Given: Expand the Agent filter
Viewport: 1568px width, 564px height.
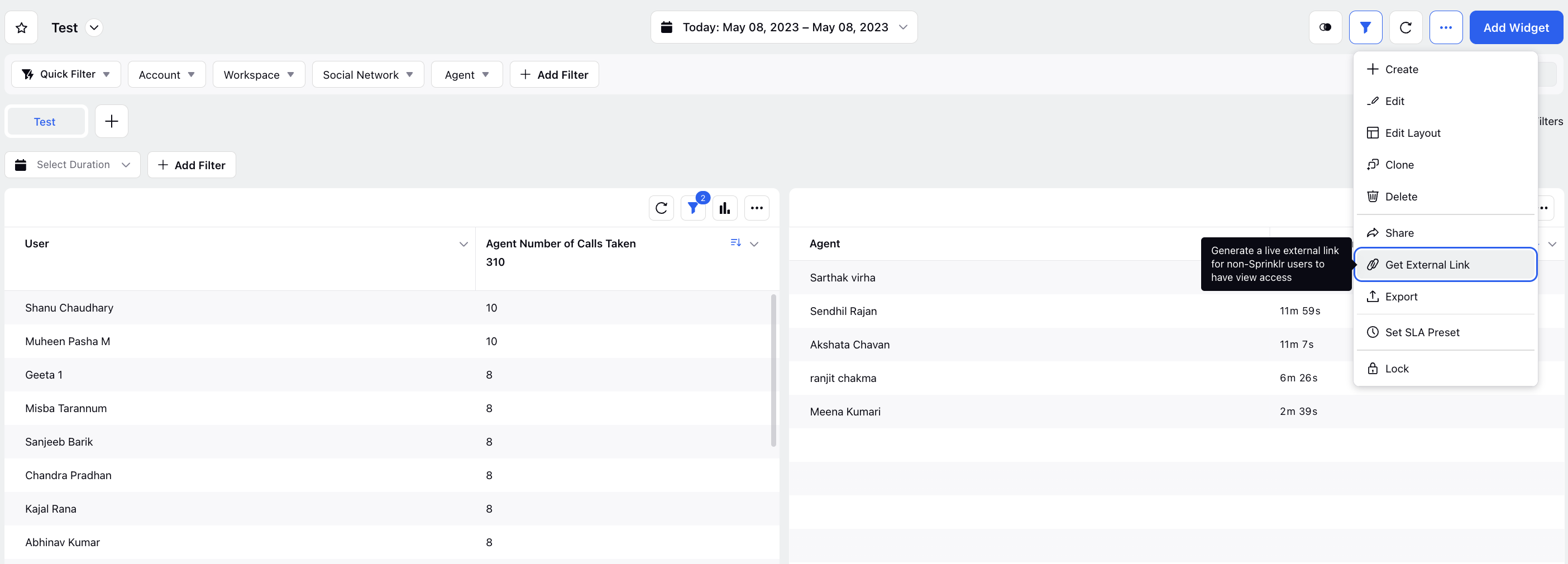Looking at the screenshot, I should click(466, 74).
